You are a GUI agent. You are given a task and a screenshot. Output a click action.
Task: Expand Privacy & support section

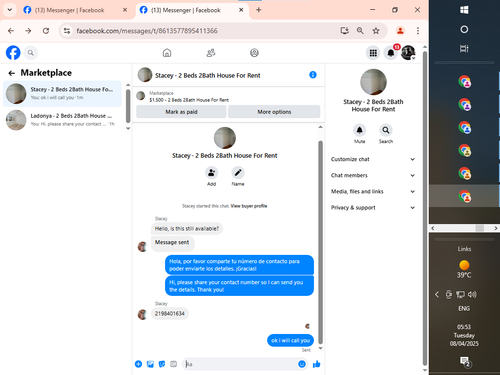373,207
